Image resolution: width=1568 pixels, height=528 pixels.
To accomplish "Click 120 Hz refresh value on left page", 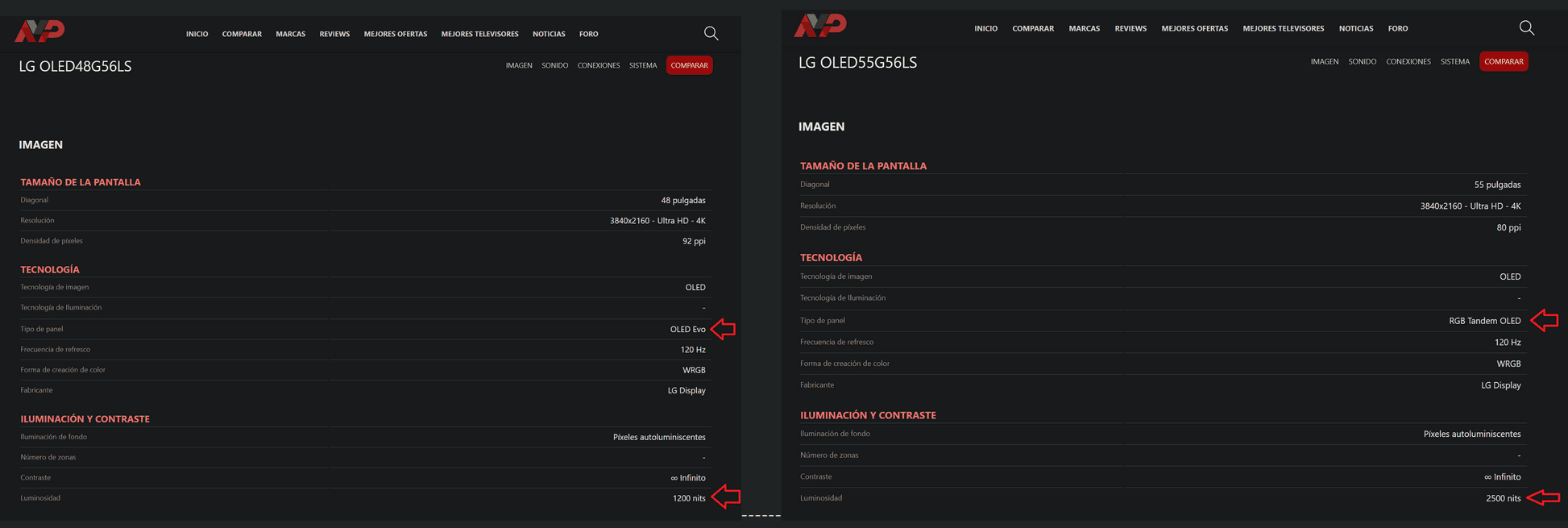I will [x=693, y=350].
